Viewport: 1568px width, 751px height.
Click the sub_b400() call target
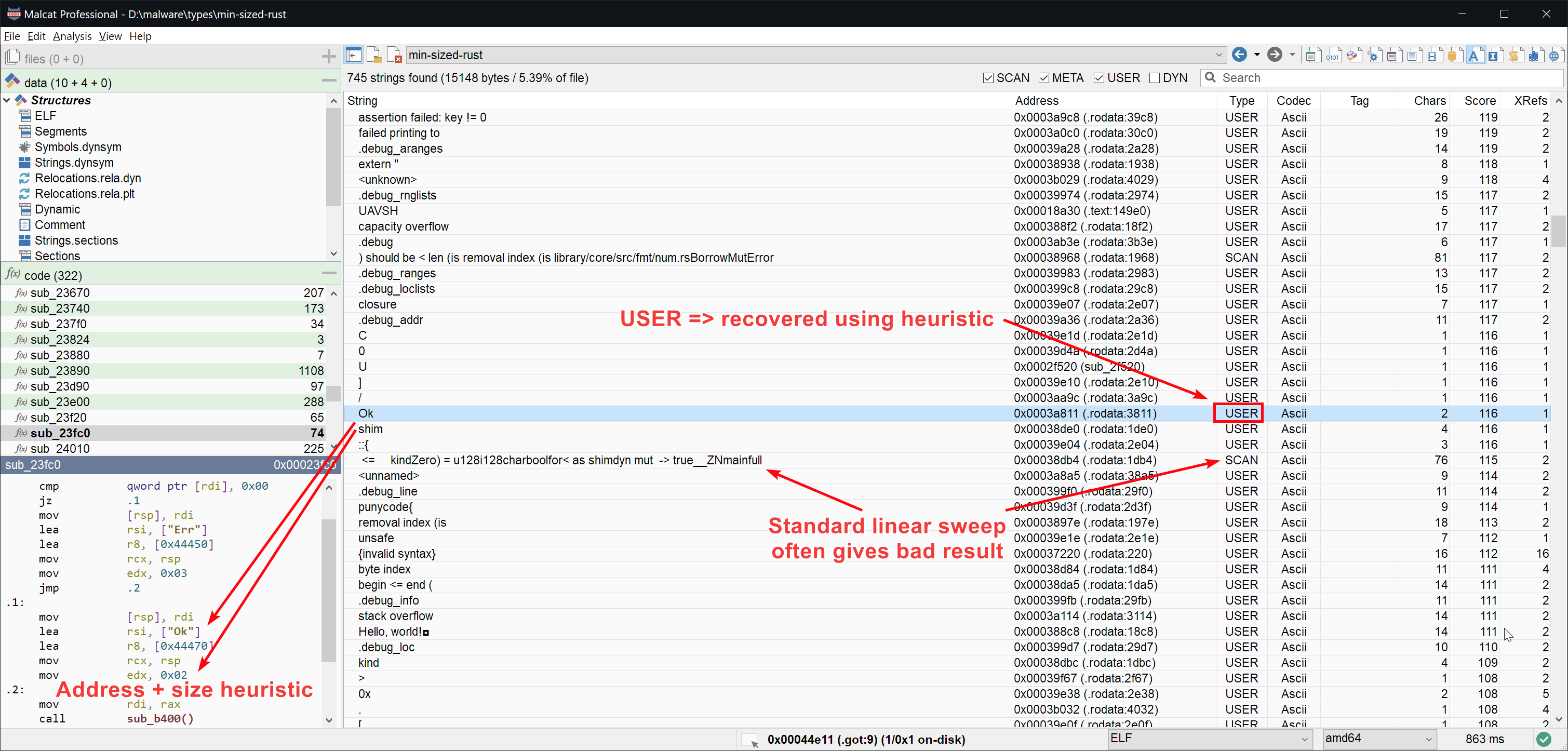pos(159,718)
